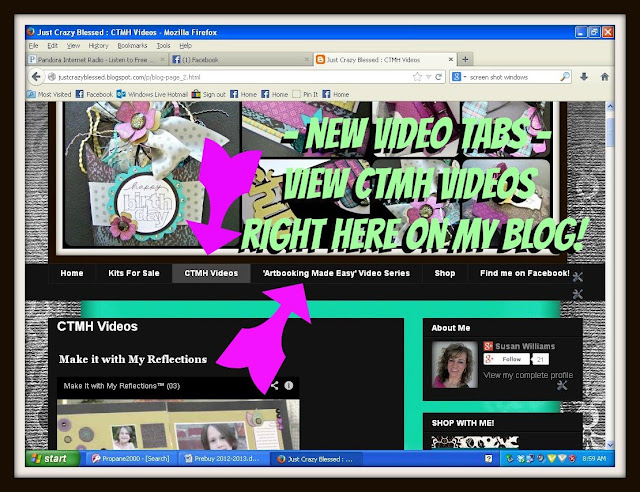The image size is (640, 492).
Task: Click the Make it with My Reflections heading
Action: [133, 359]
